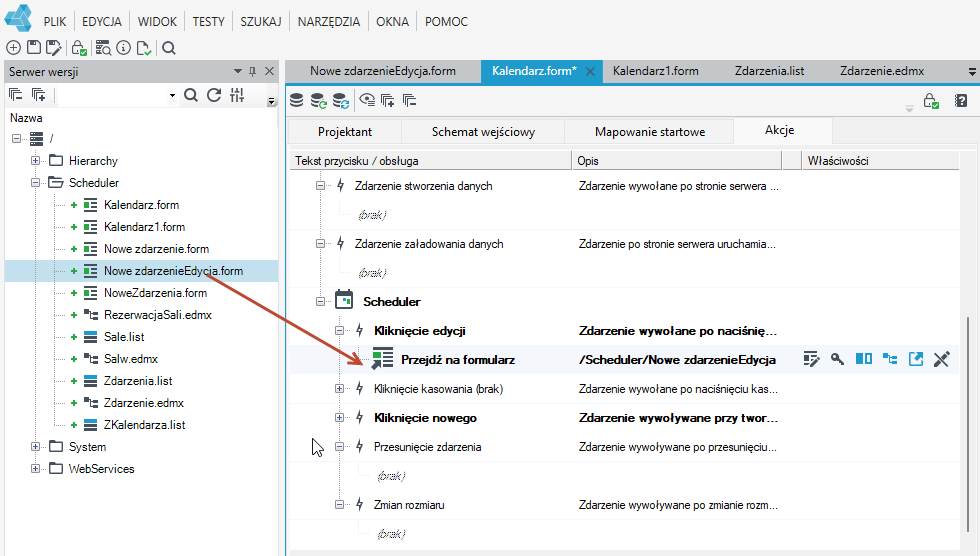
Task: Click the search magnifier in Serwer wersji panel
Action: tap(191, 95)
